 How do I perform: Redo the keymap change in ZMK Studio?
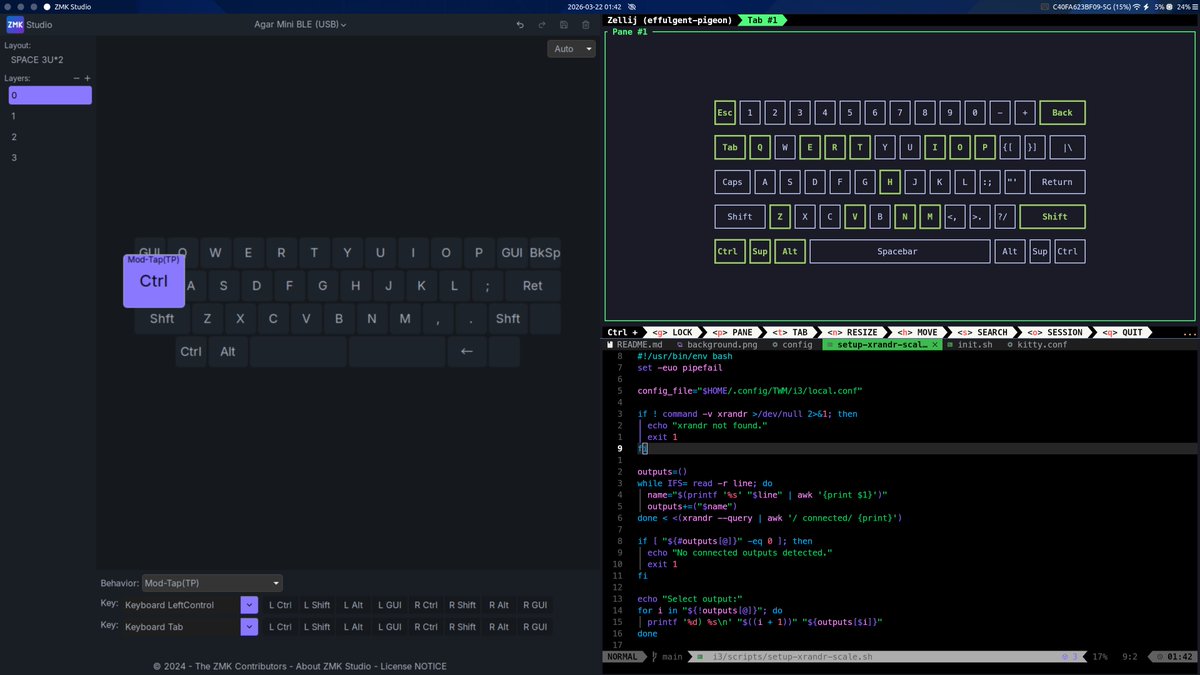click(542, 24)
